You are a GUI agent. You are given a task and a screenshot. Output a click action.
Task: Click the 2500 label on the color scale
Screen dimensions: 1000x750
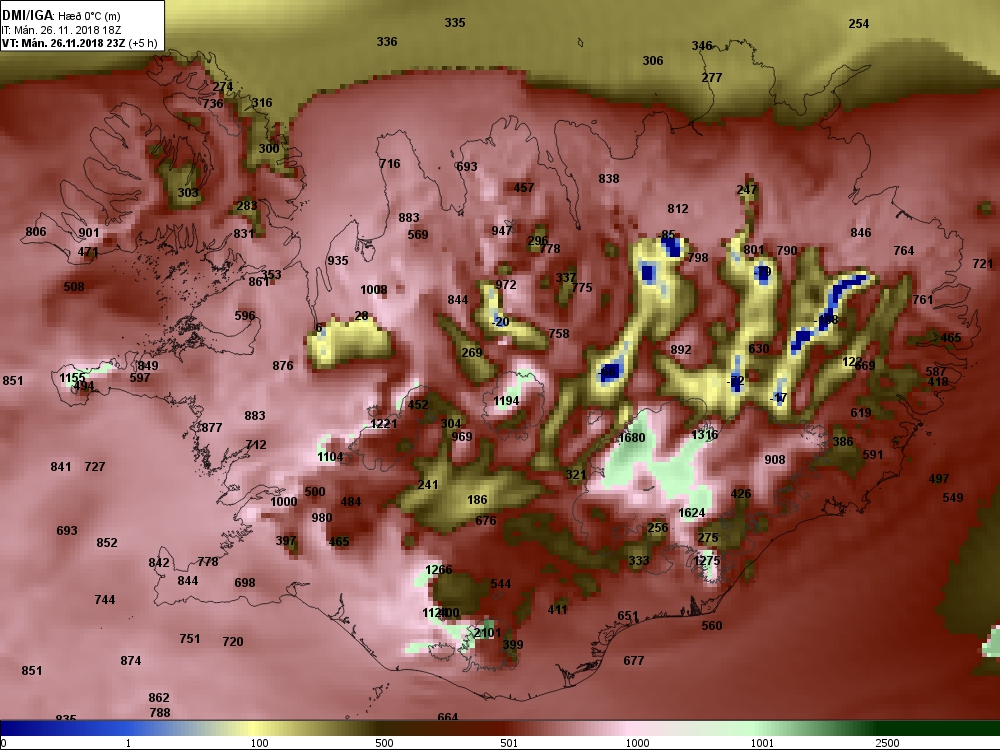pyautogui.click(x=886, y=743)
